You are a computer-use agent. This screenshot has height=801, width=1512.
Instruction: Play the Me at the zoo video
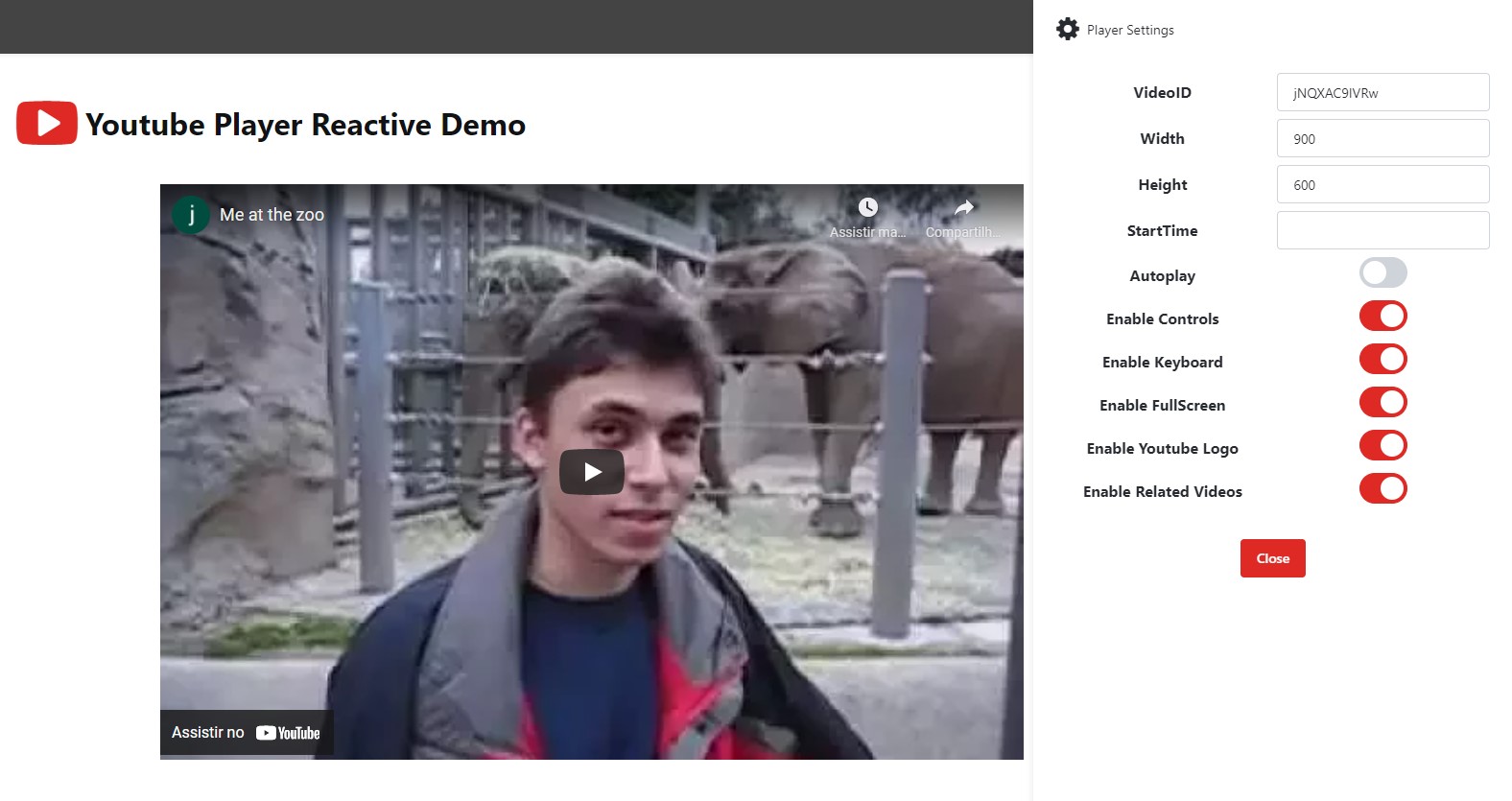coord(592,472)
